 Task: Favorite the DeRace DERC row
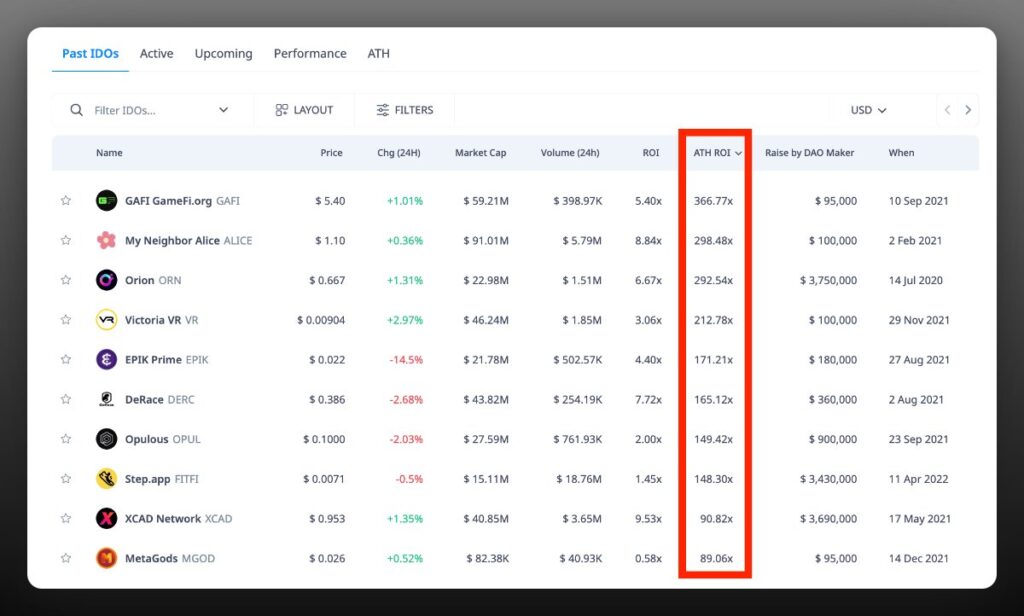point(66,399)
